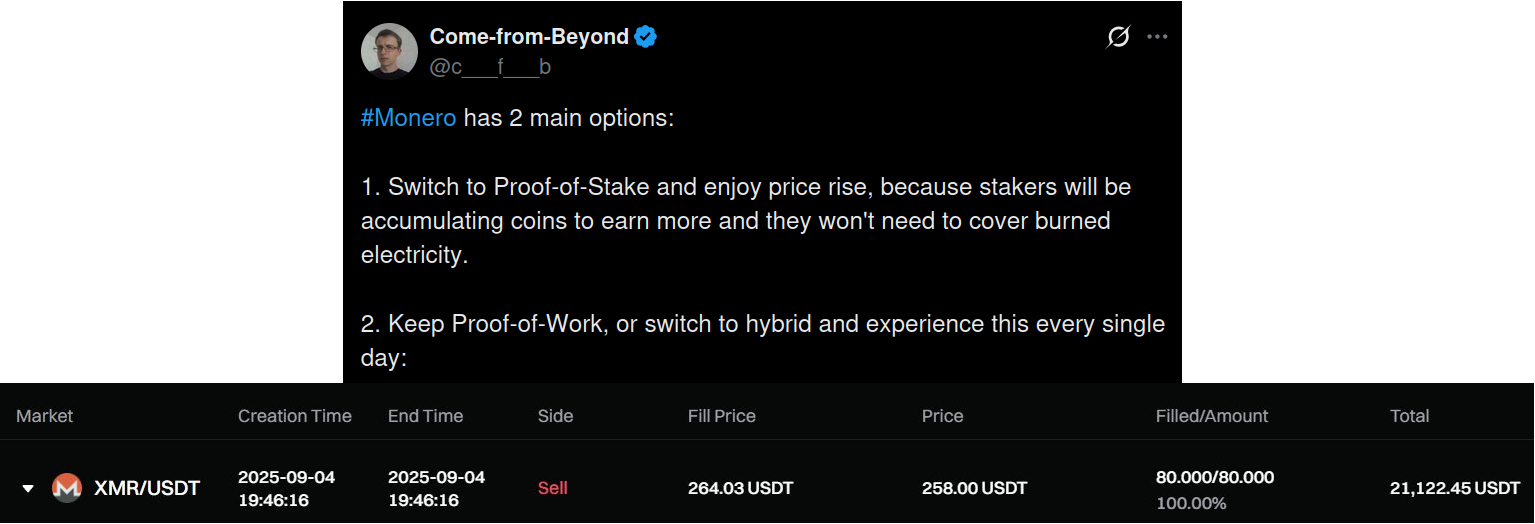Click the End Time column header
The width and height of the screenshot is (1535, 524).
coord(425,416)
